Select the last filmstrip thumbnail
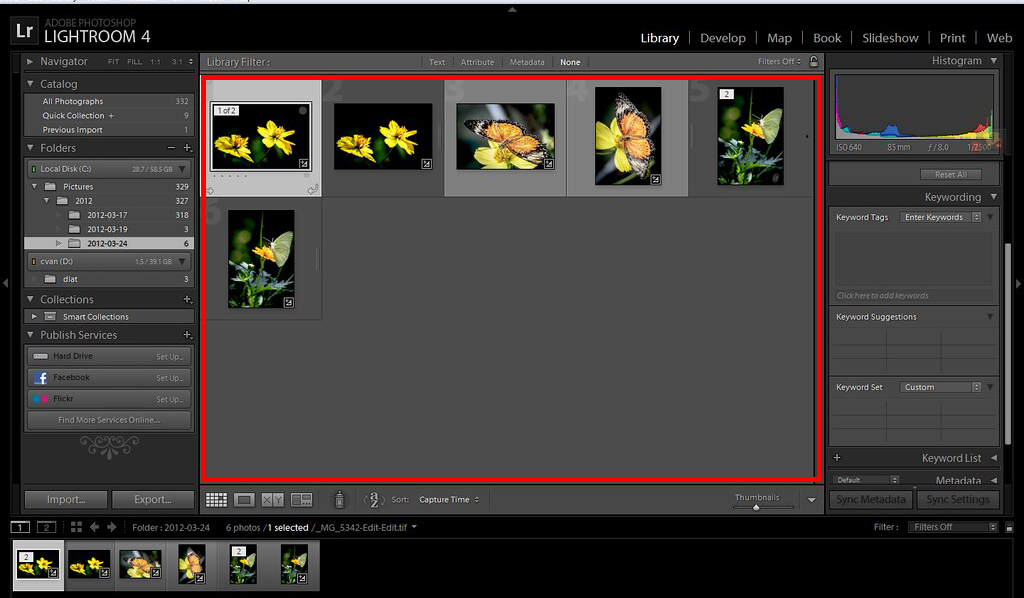This screenshot has width=1024, height=598. coord(293,565)
